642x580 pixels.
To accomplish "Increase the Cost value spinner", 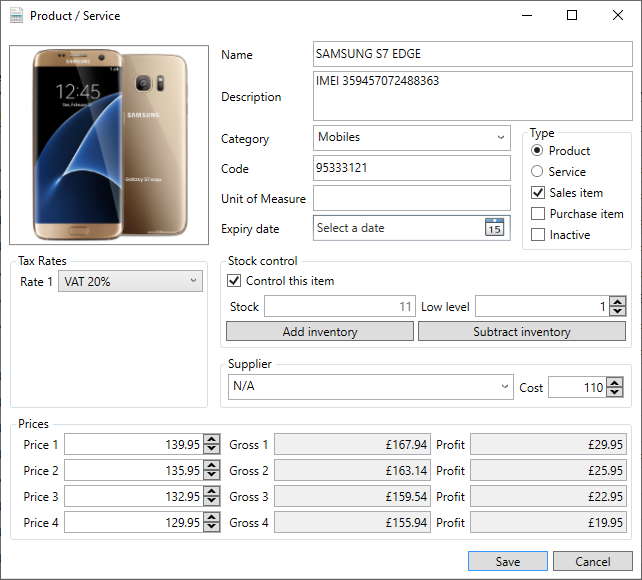I will 617,383.
